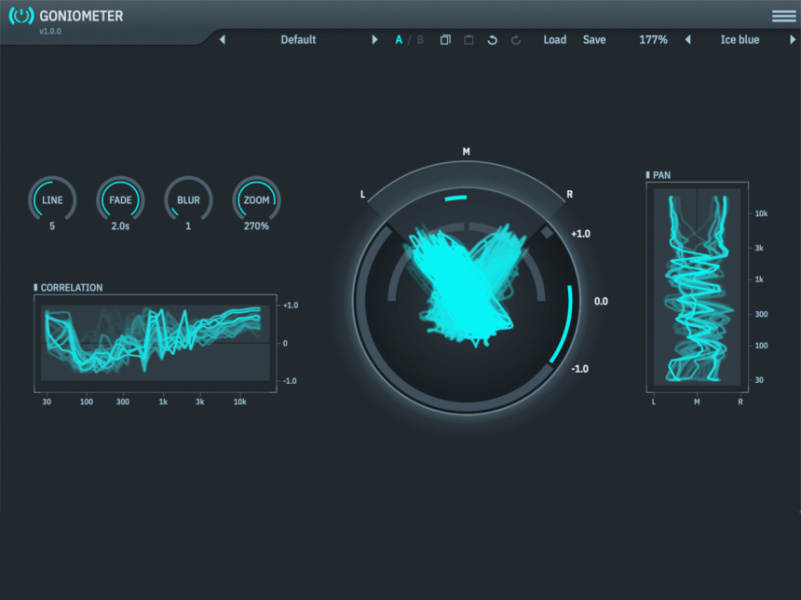Click the Fade knob
Screen dimensions: 801x600
120,200
